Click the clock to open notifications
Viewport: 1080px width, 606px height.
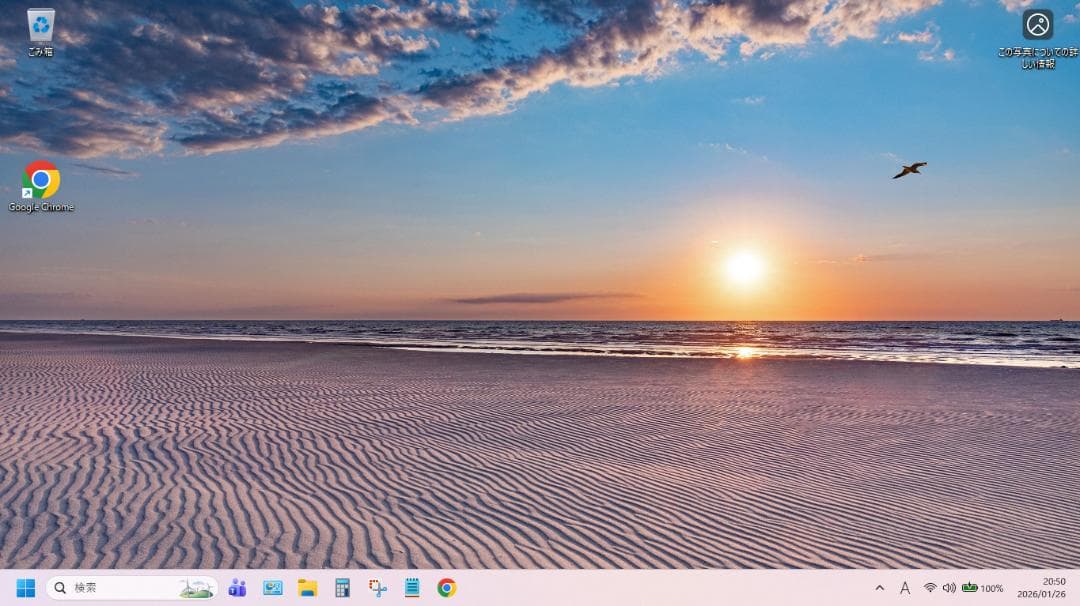[1041, 588]
